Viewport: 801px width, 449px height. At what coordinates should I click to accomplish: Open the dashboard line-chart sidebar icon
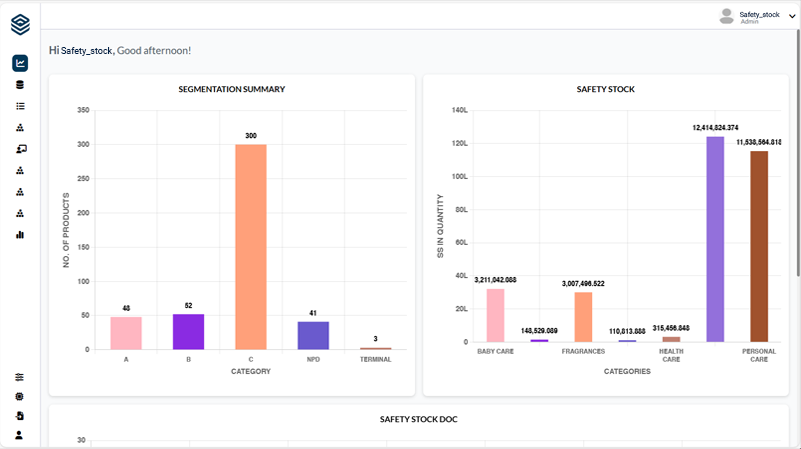click(x=20, y=63)
